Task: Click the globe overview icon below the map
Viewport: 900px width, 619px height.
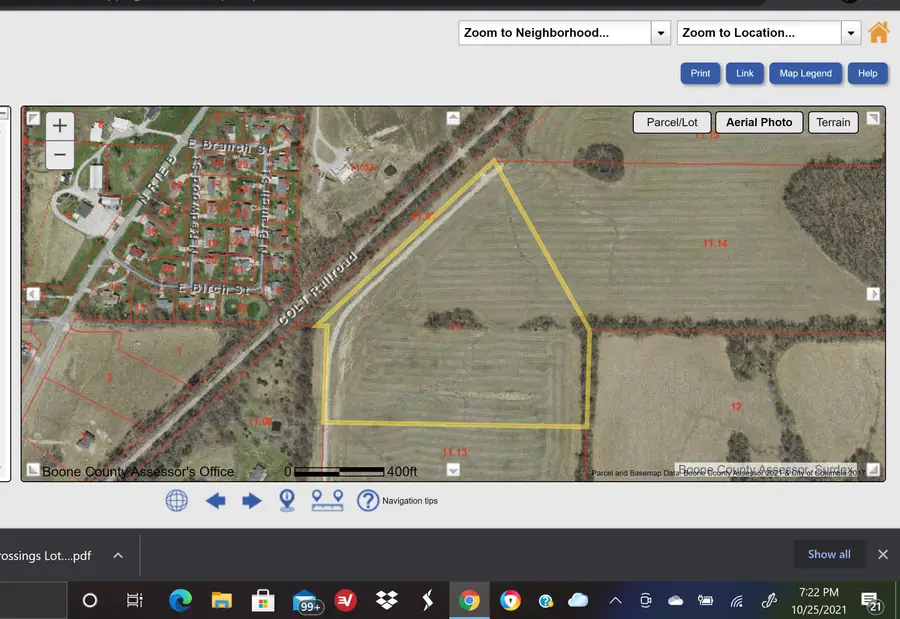Action: [176, 500]
